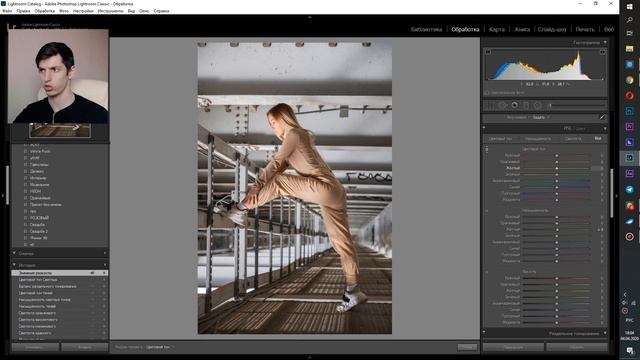Click the clear X icon on the История panel header
The width and height of the screenshot is (640, 360).
coord(105,265)
